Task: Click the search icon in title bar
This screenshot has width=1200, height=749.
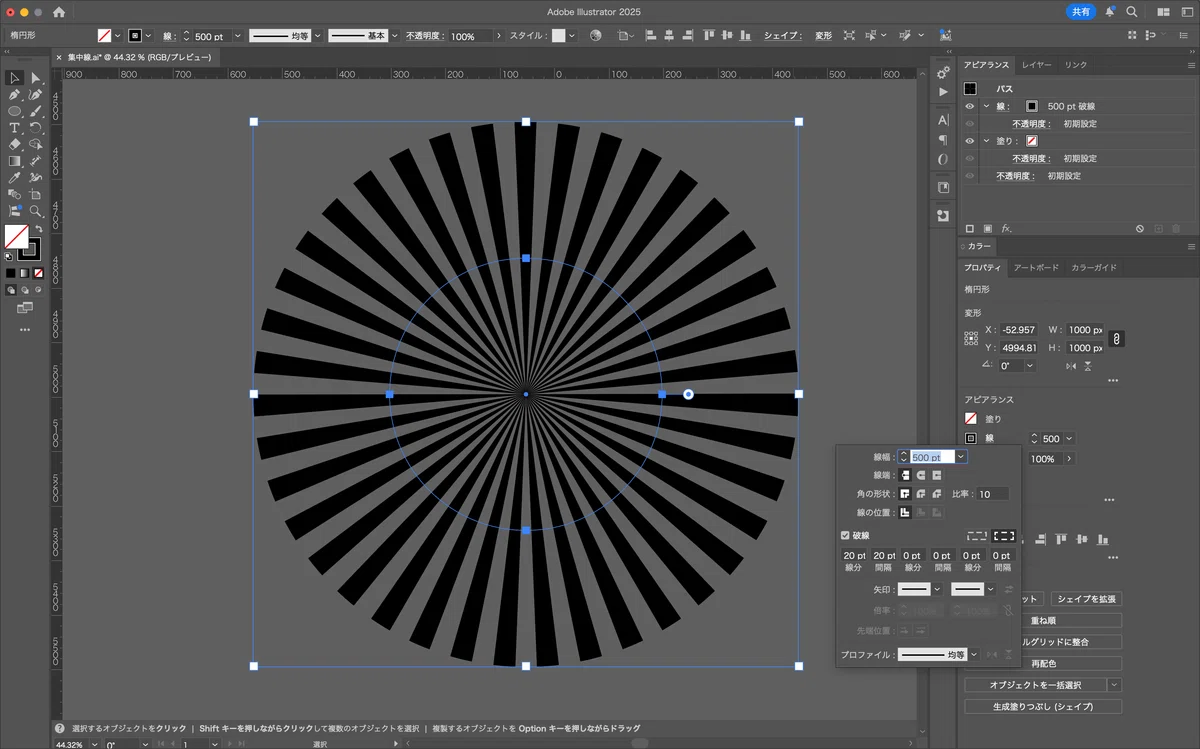Action: click(x=1132, y=12)
